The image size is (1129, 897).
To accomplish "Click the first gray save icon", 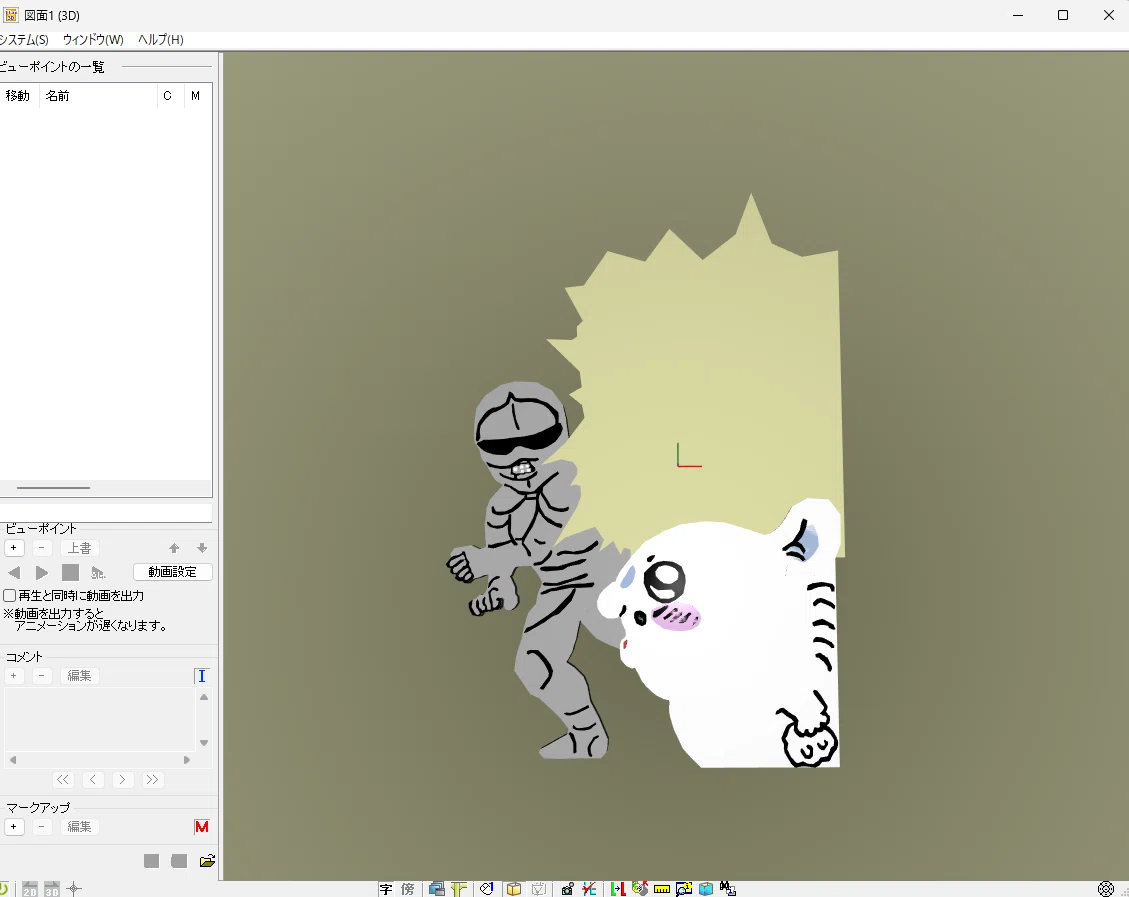I will pos(151,861).
